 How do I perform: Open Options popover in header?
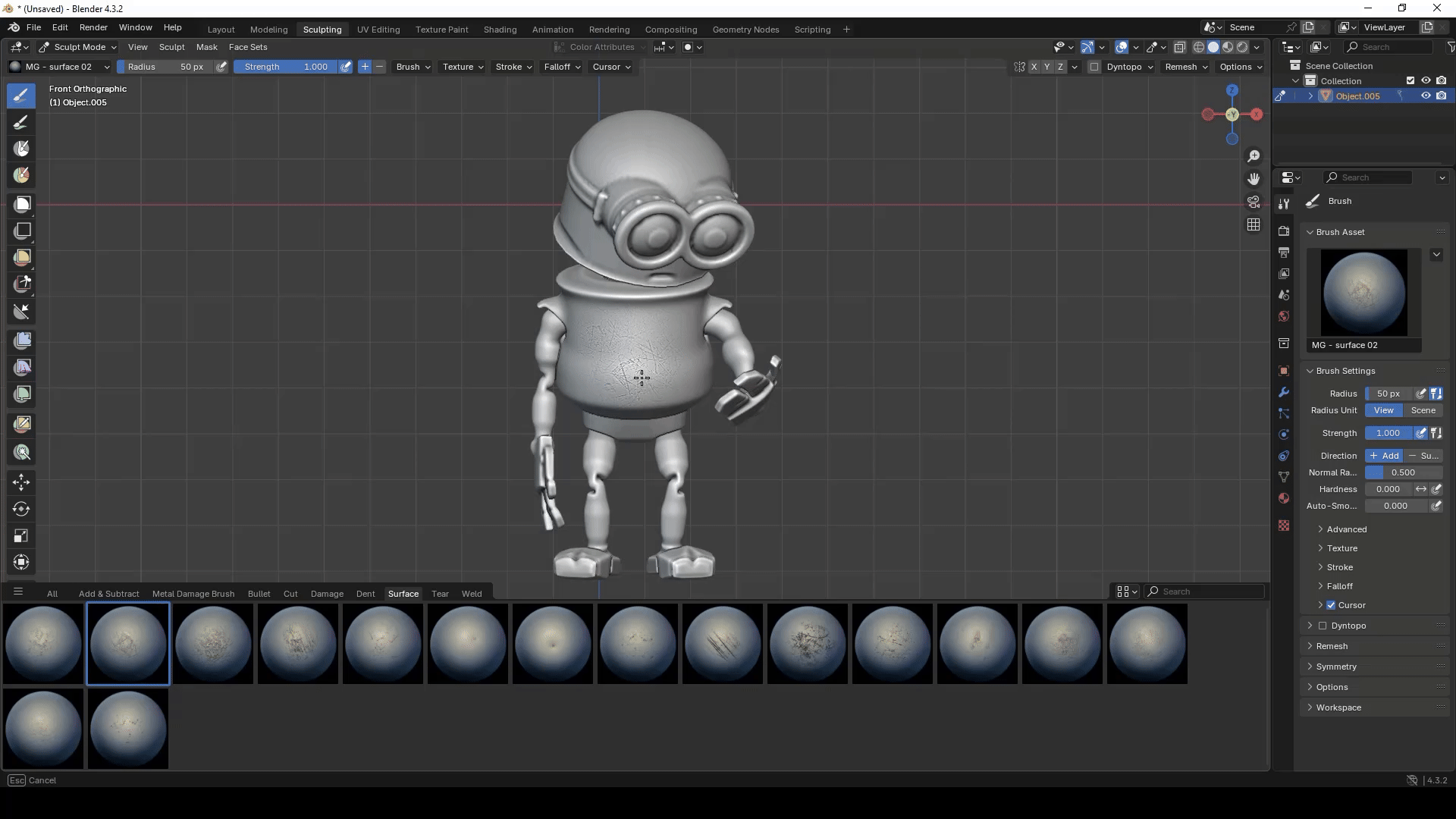pyautogui.click(x=1241, y=67)
